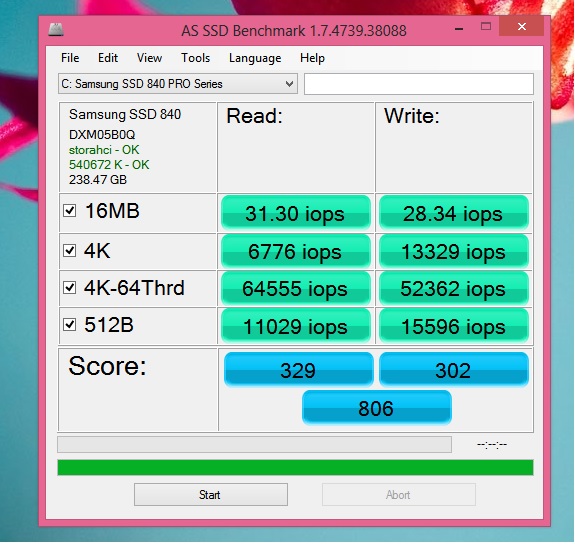575x546 pixels.
Task: Open the Edit menu
Action: (108, 58)
